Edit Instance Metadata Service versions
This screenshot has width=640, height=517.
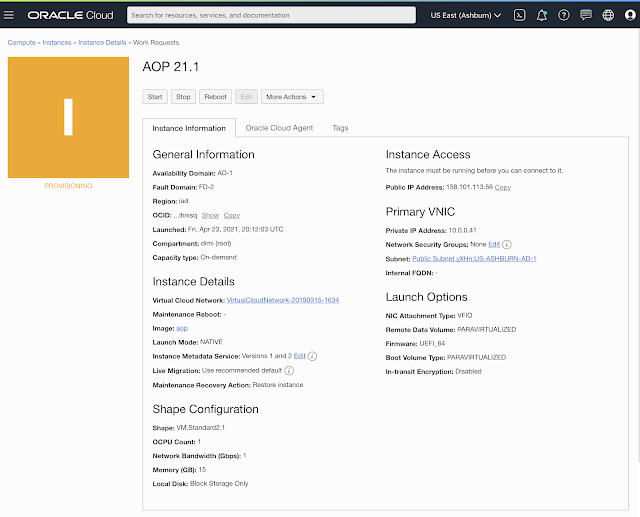pyautogui.click(x=299, y=356)
